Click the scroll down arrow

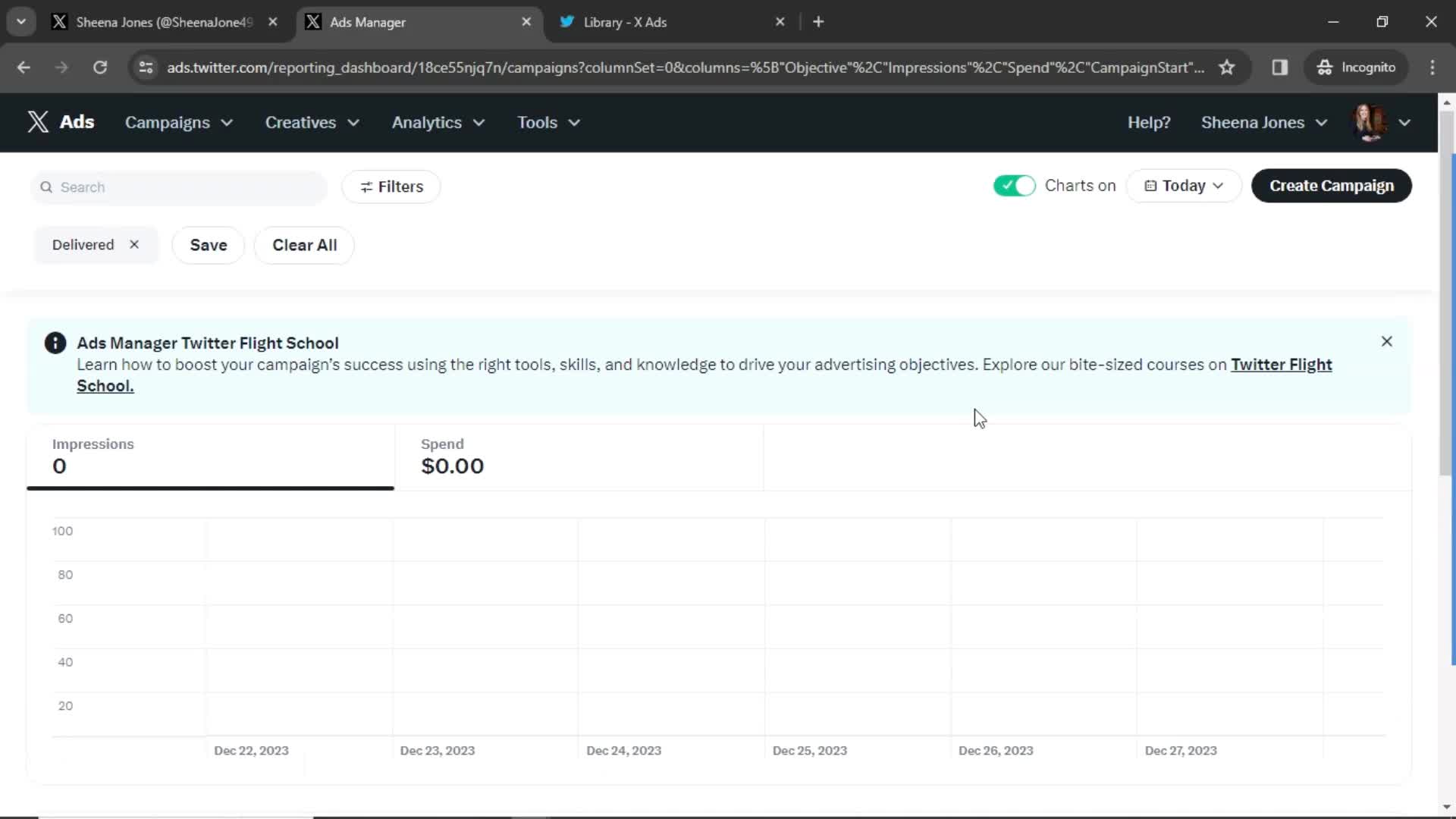click(1447, 808)
